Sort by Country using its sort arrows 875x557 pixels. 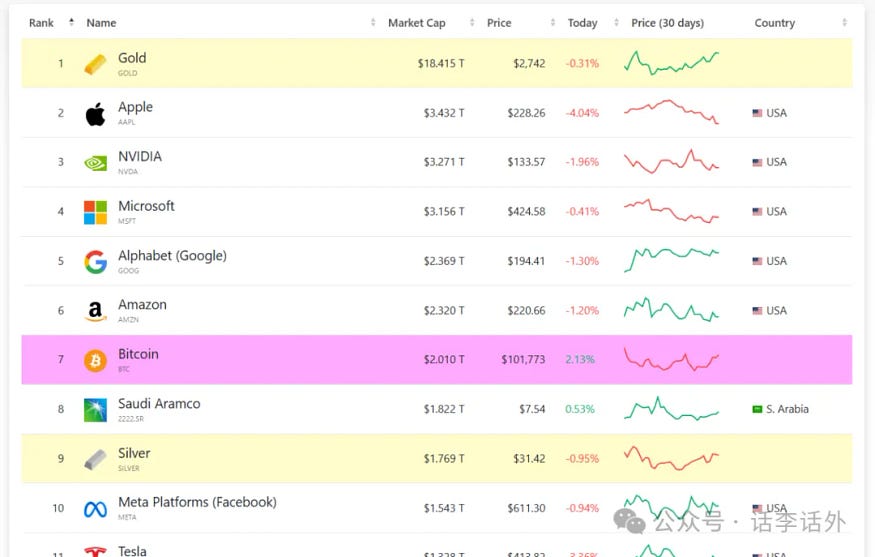[844, 22]
